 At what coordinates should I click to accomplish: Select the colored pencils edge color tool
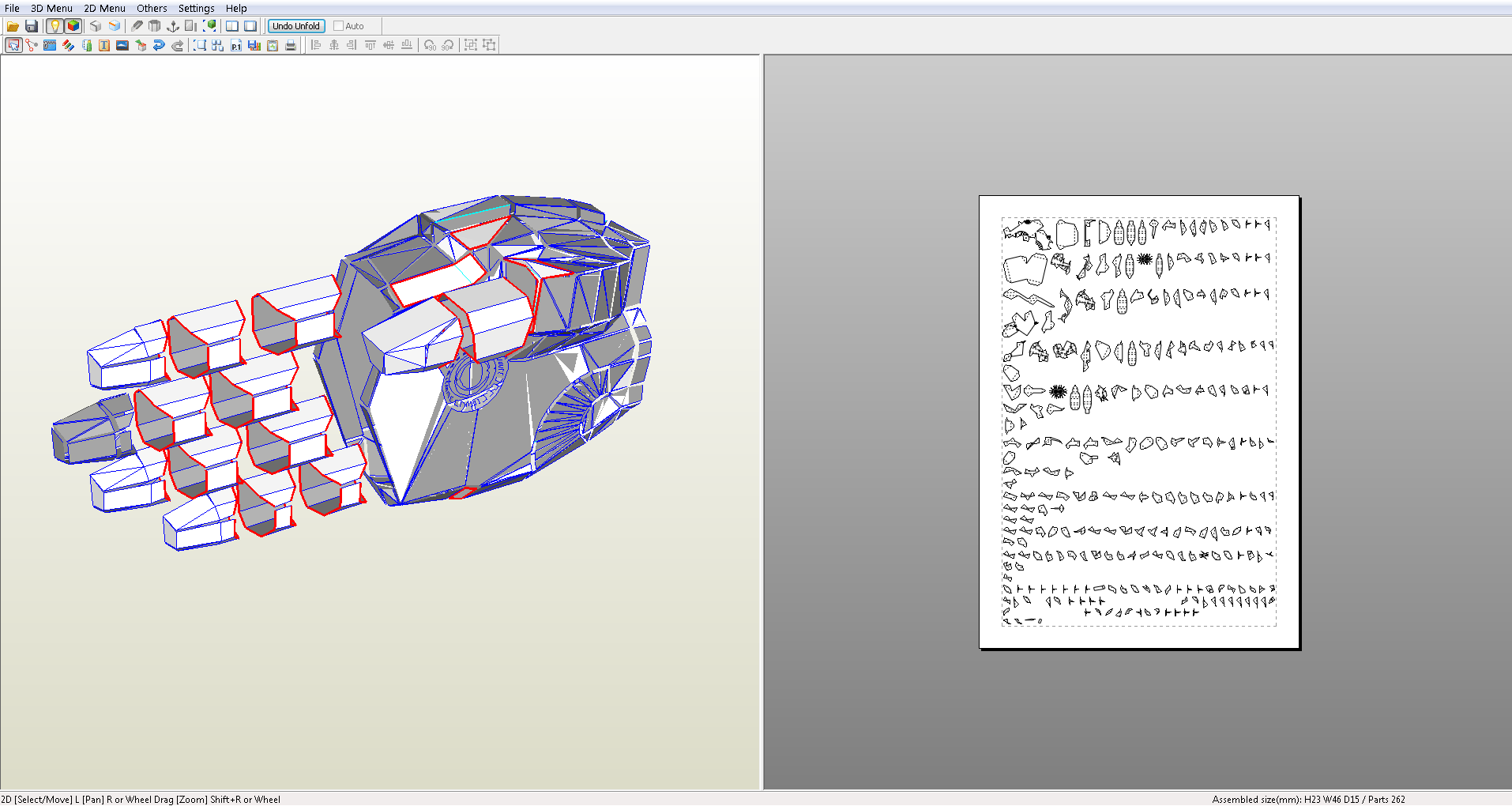[68, 45]
